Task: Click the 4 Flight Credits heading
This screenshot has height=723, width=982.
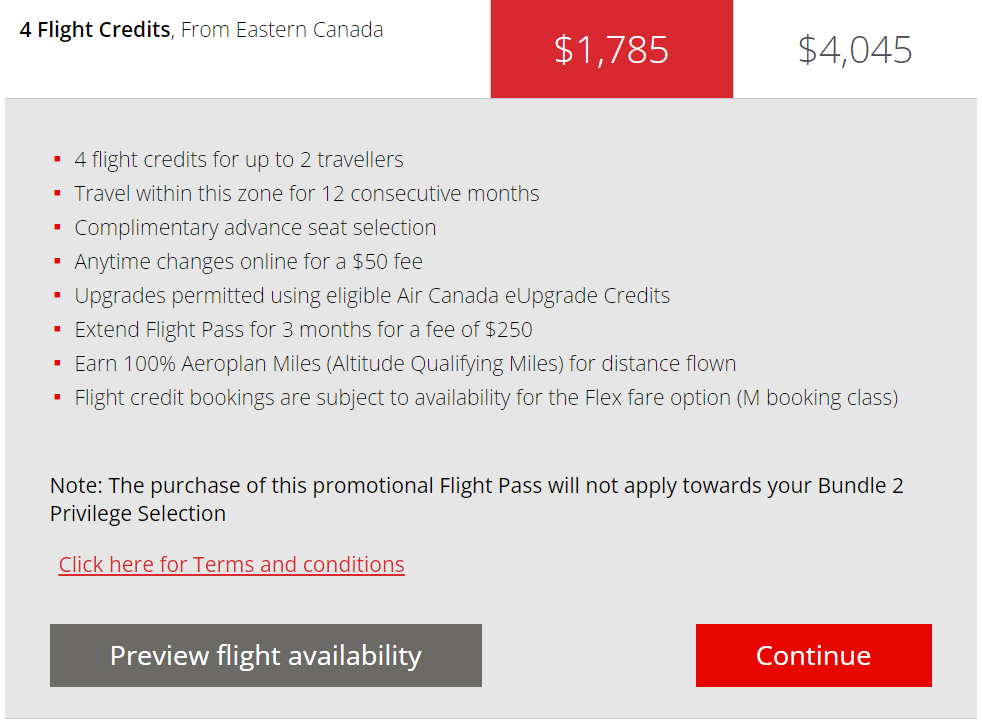Action: click(95, 30)
